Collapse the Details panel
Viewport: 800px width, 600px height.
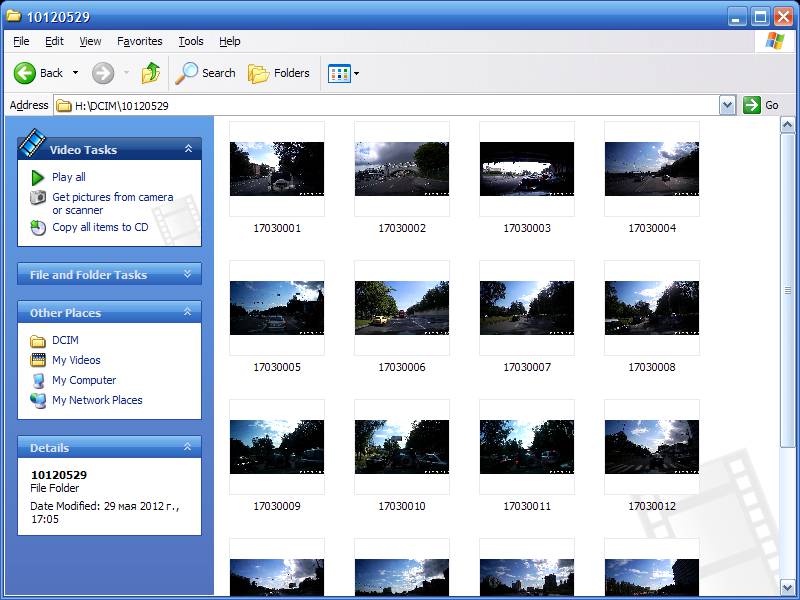tap(188, 447)
